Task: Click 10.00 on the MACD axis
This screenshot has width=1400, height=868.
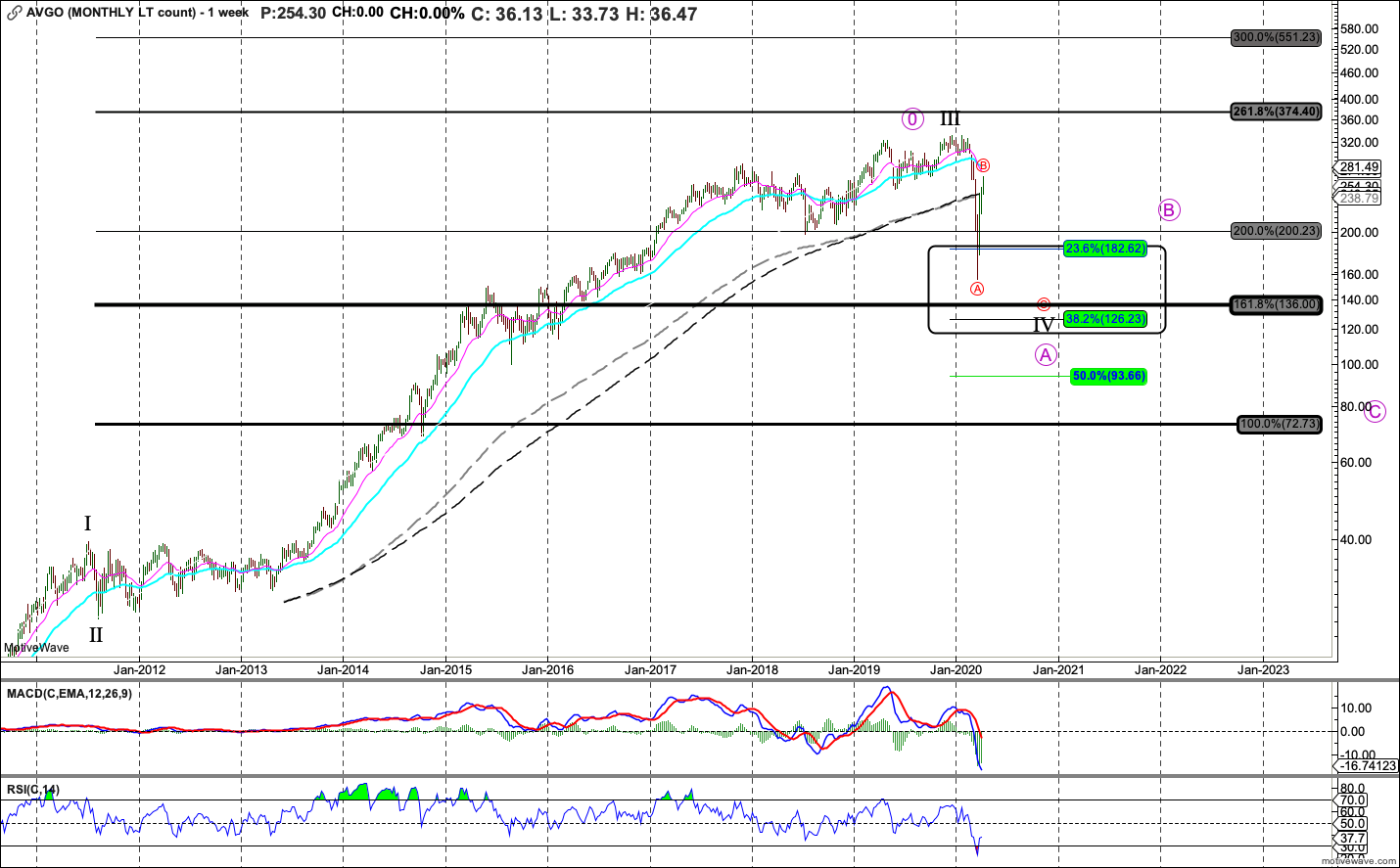Action: [1356, 708]
